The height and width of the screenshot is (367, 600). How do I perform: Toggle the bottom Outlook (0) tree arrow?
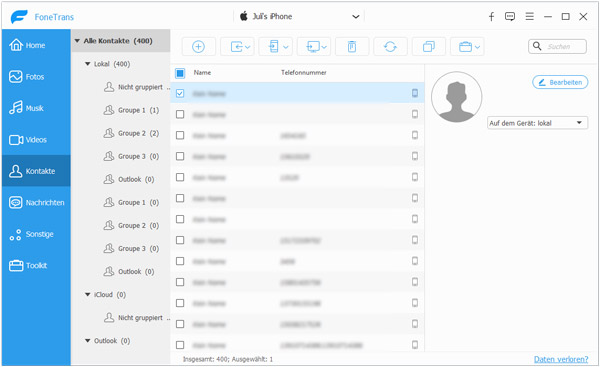click(x=88, y=341)
